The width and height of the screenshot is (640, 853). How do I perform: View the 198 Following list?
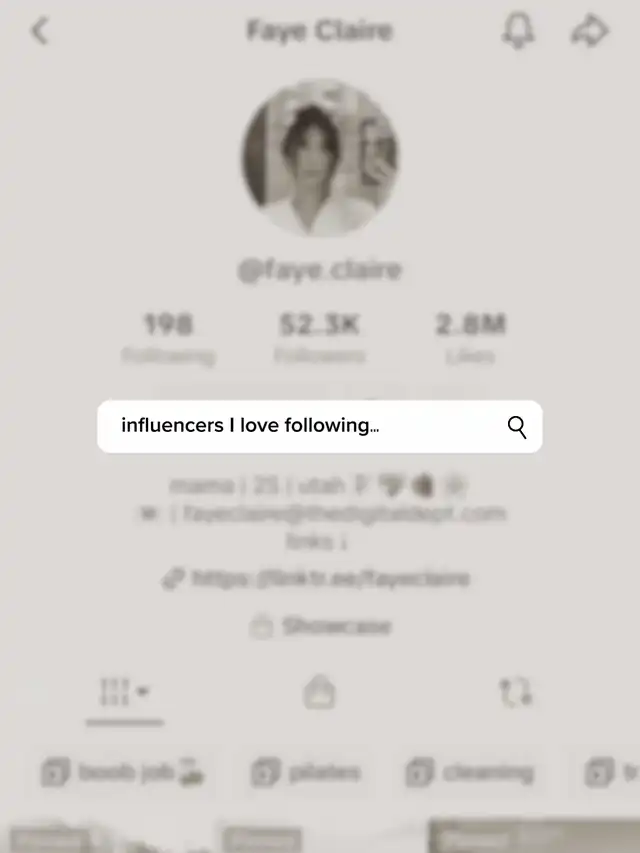(168, 337)
